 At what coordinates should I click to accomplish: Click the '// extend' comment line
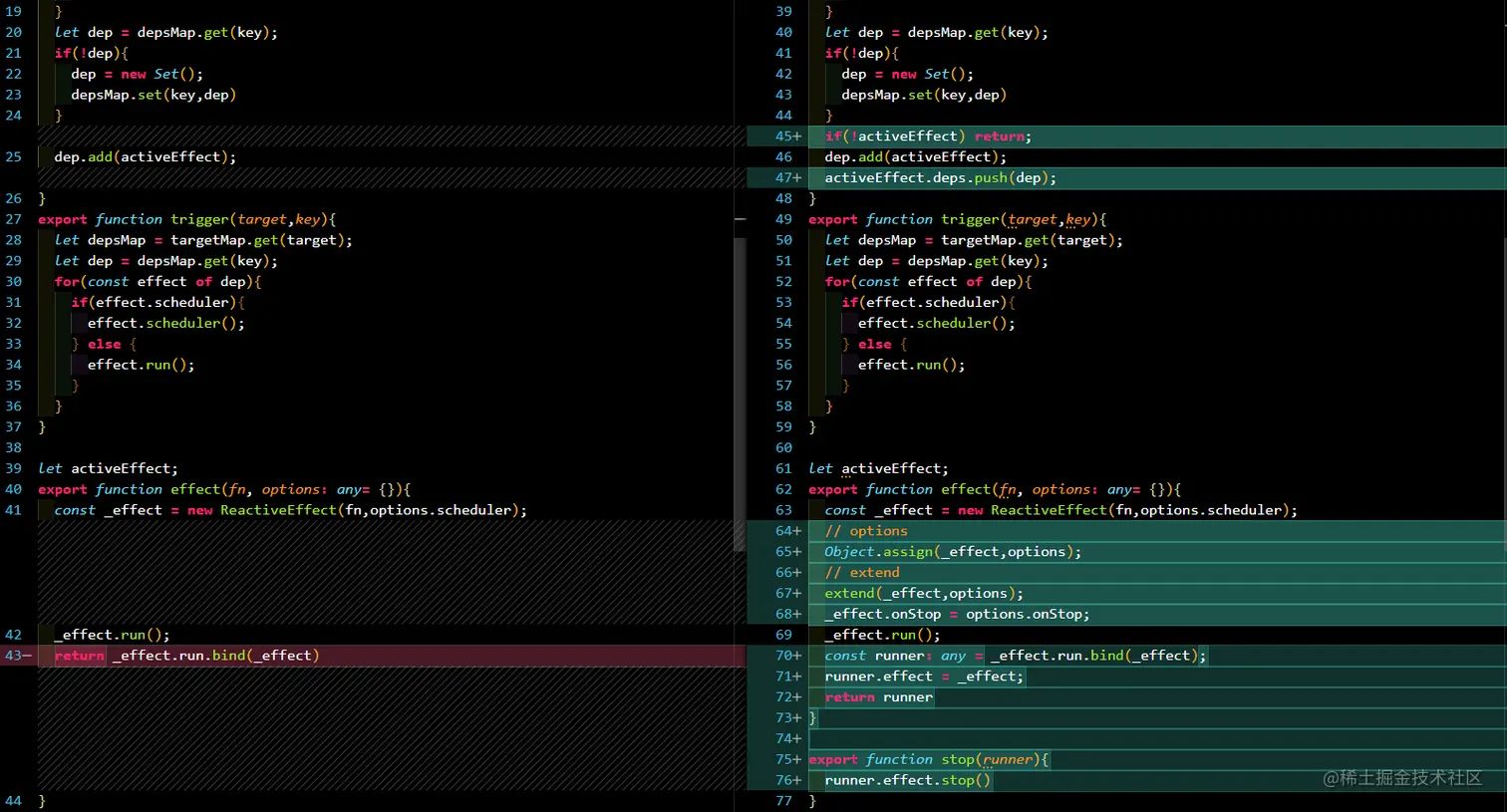[x=861, y=573]
